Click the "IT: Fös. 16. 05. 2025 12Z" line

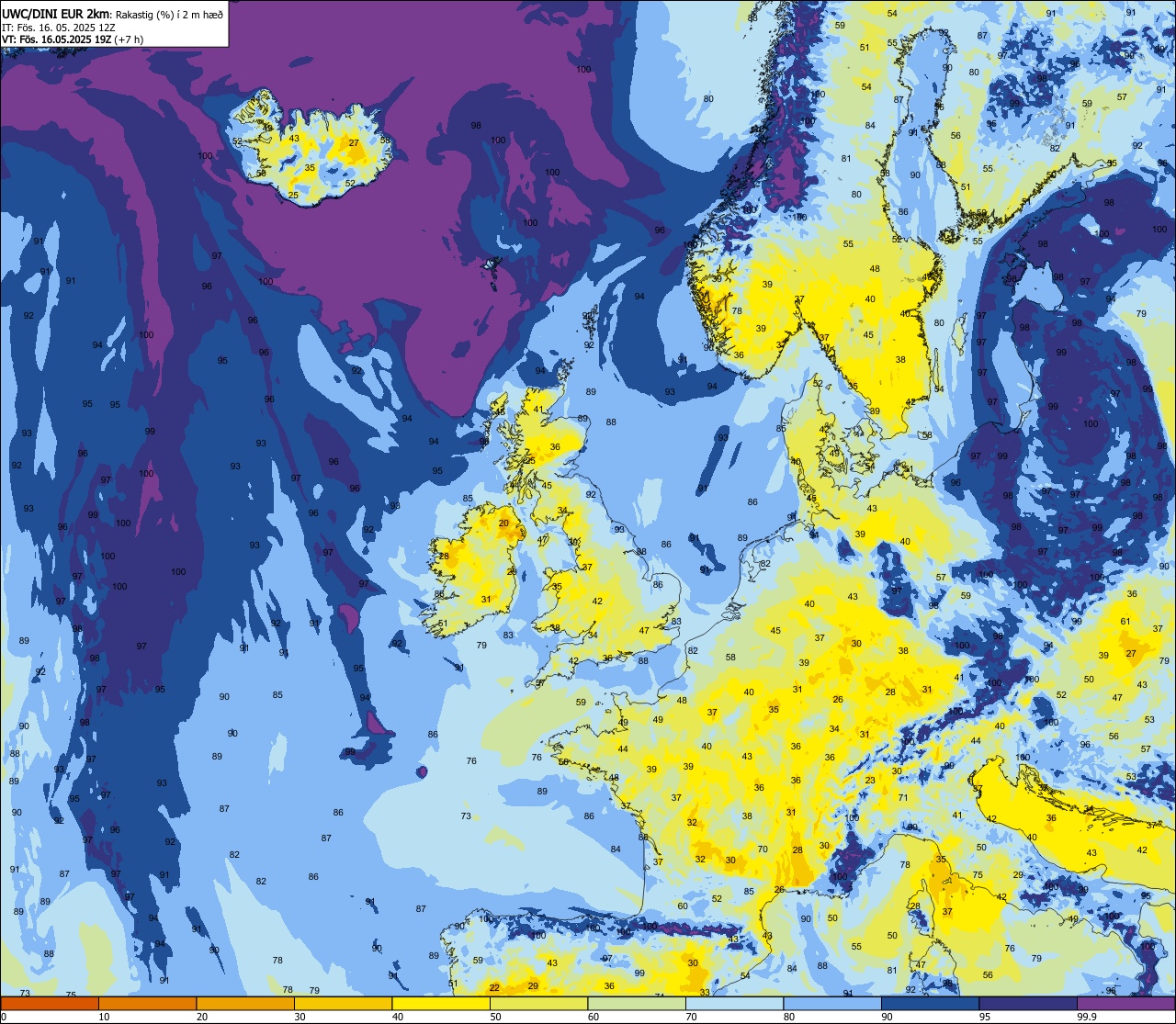click(x=57, y=27)
